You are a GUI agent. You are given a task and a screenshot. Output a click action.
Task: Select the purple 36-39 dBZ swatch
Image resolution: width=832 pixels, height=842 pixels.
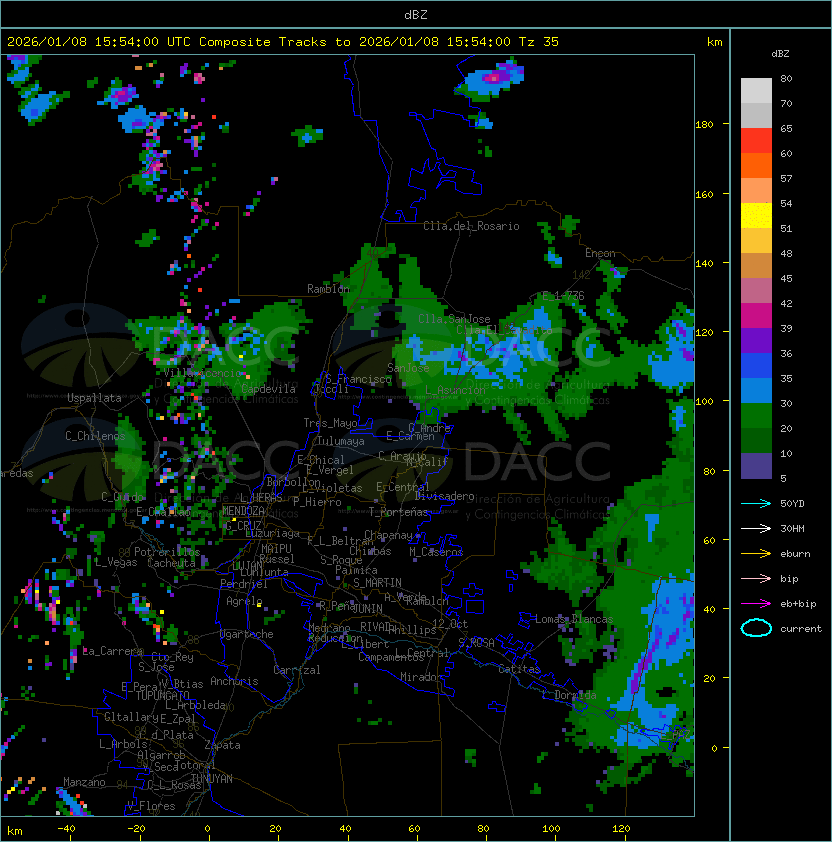coord(756,341)
